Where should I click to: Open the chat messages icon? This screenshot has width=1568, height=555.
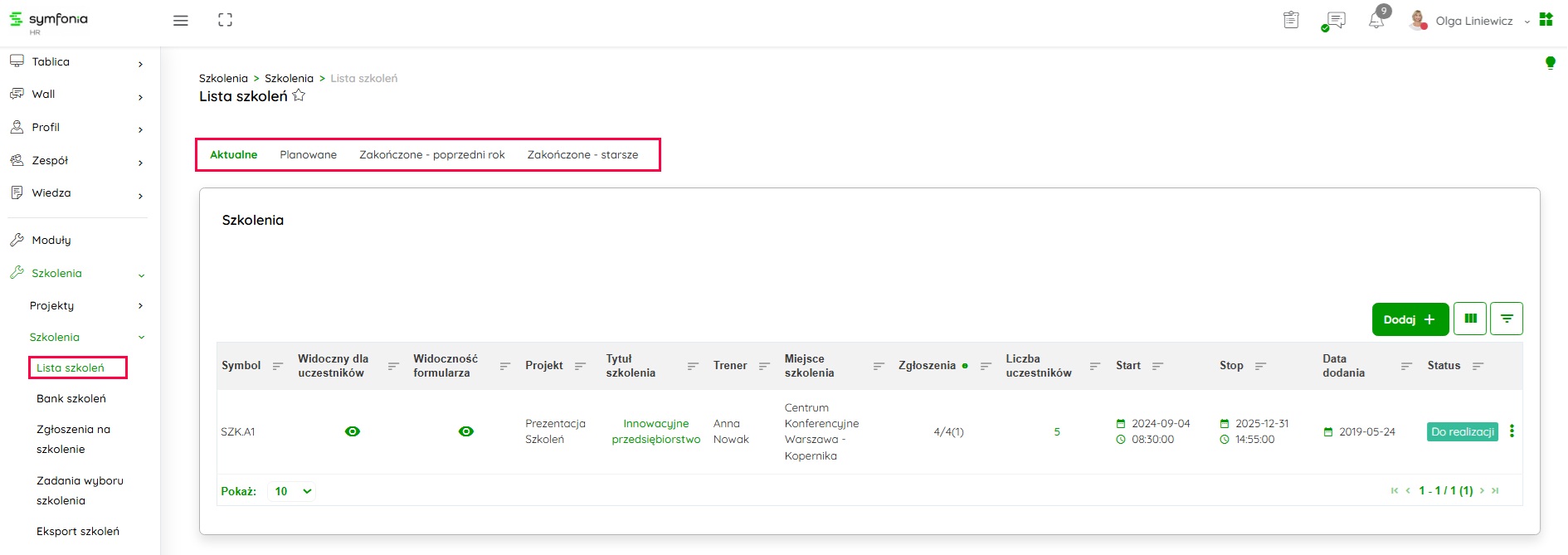[1335, 21]
